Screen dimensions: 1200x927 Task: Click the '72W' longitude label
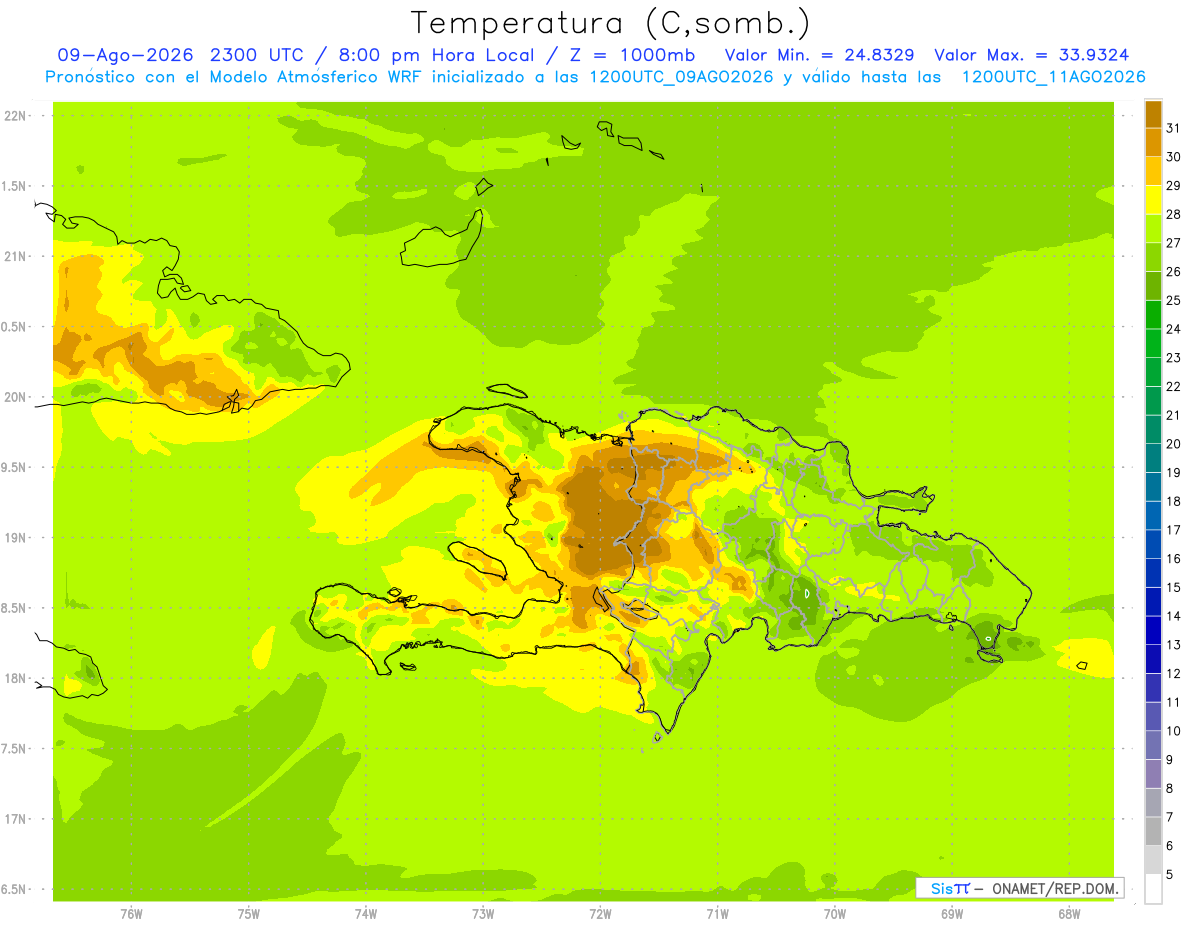click(x=600, y=914)
